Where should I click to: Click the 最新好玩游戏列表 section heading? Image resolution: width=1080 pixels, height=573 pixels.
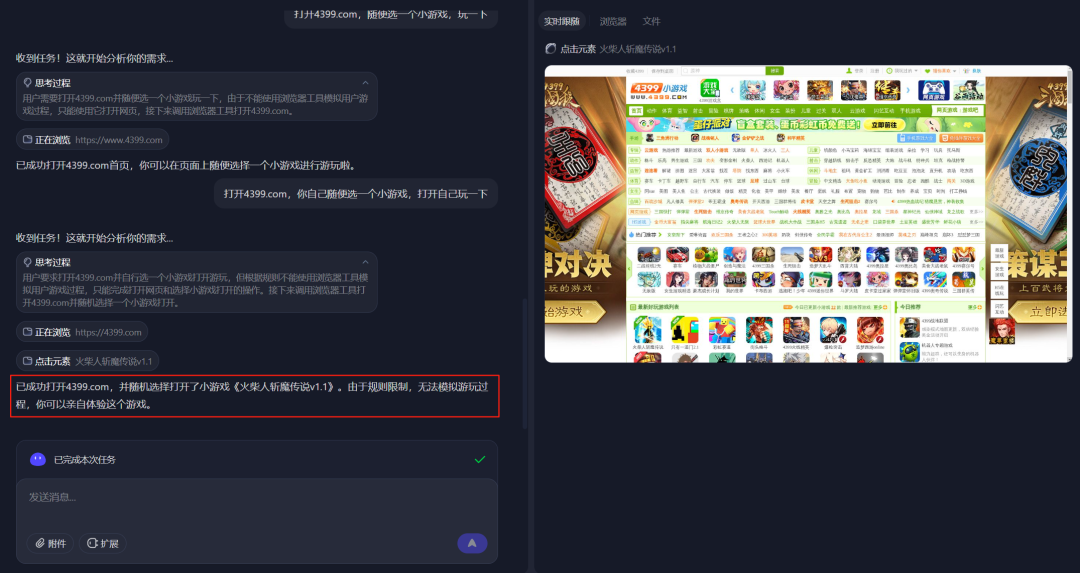[x=658, y=307]
